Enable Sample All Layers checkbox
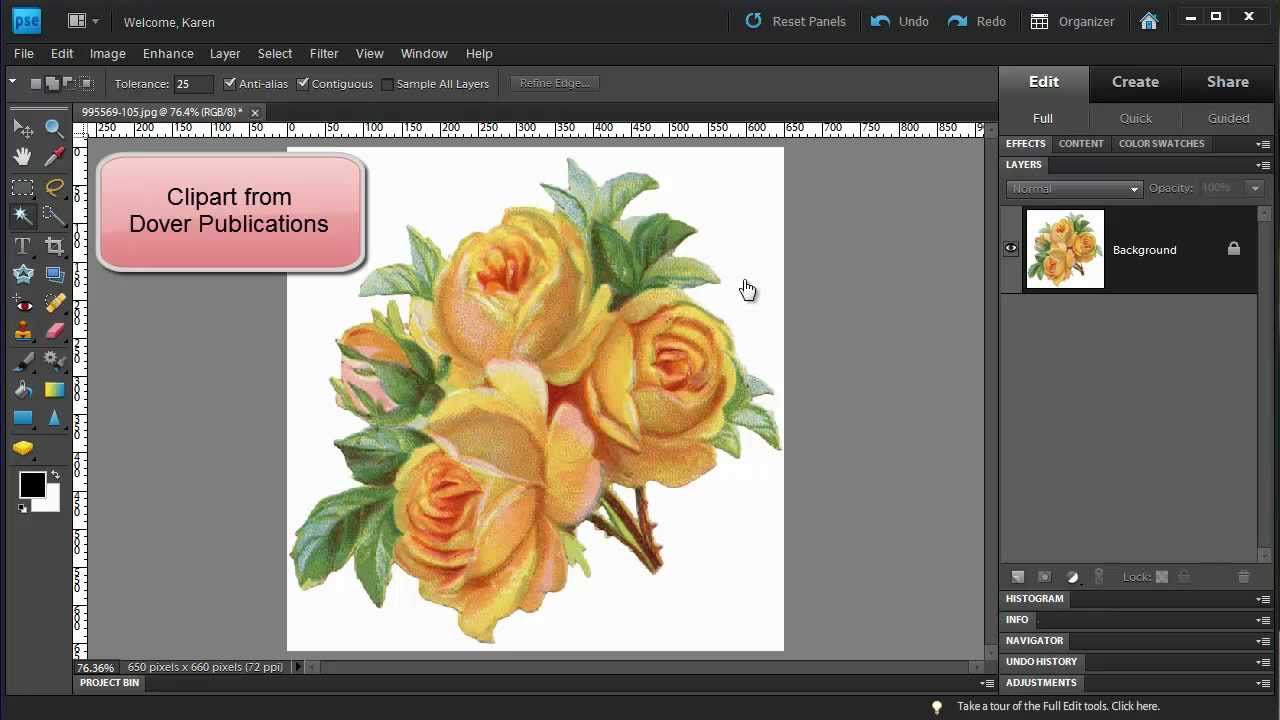Viewport: 1280px width, 720px height. click(387, 84)
